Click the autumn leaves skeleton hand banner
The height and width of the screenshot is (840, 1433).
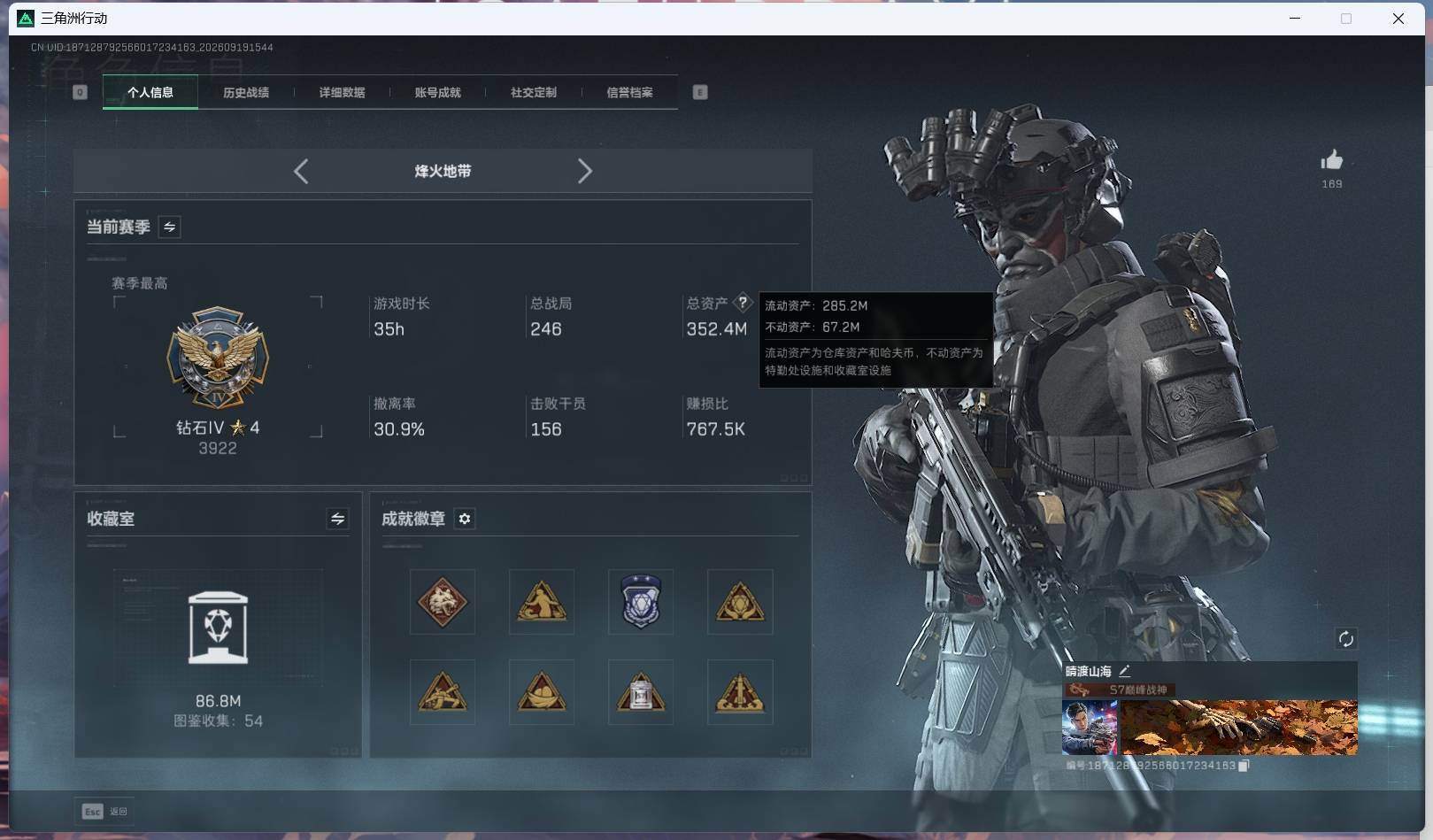[1238, 728]
